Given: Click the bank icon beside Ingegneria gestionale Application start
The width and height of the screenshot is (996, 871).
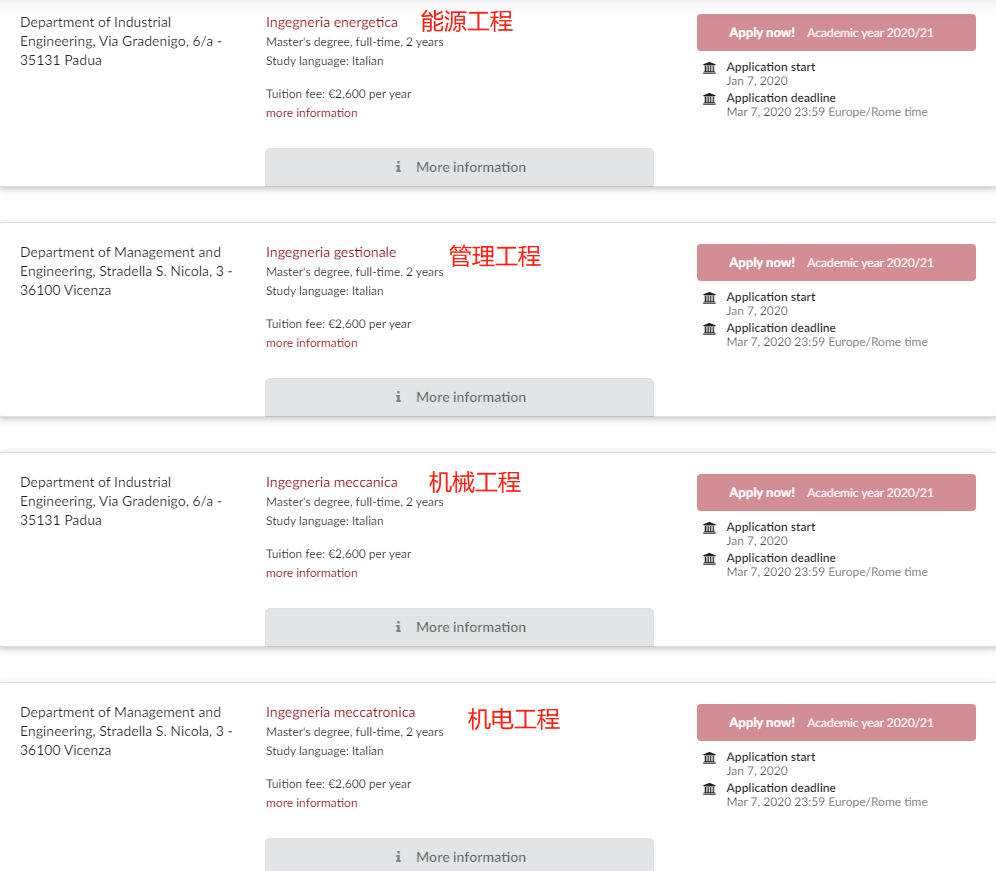Looking at the screenshot, I should [x=710, y=298].
